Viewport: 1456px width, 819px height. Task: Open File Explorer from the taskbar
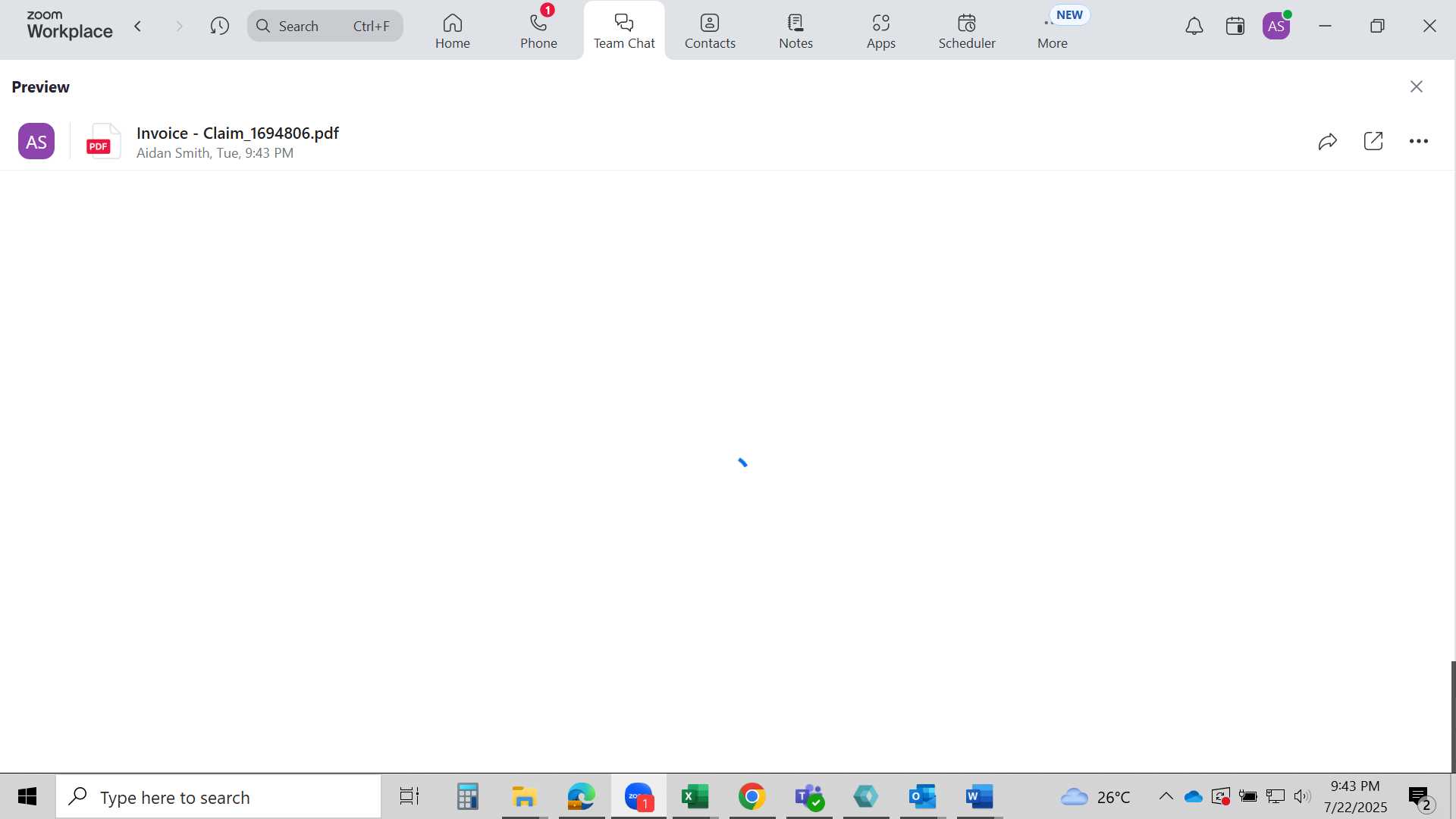[x=524, y=796]
